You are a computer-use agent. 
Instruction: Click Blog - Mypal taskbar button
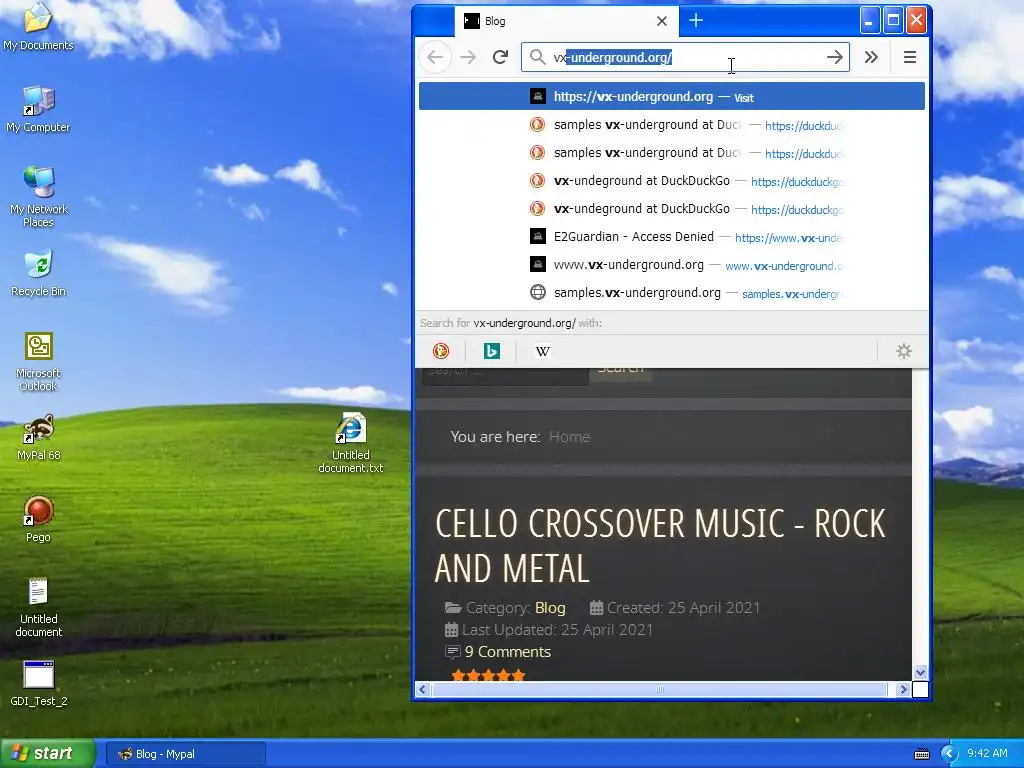pyautogui.click(x=185, y=754)
